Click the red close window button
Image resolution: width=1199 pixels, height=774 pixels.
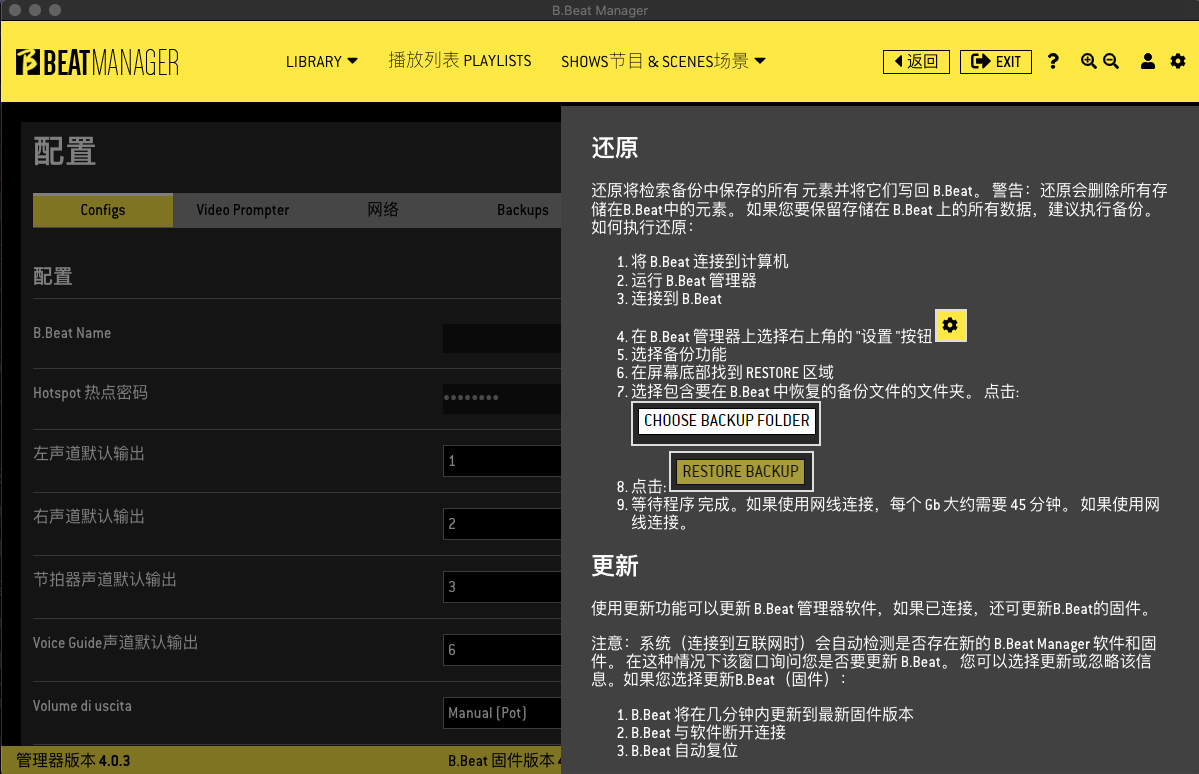(x=15, y=10)
